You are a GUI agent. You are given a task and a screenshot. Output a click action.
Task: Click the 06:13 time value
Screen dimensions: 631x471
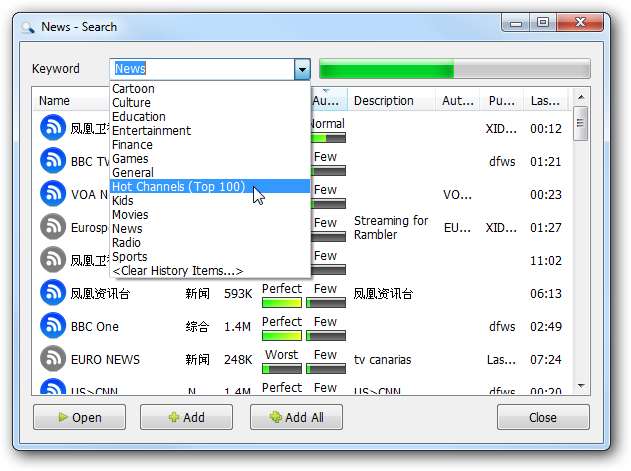(546, 293)
